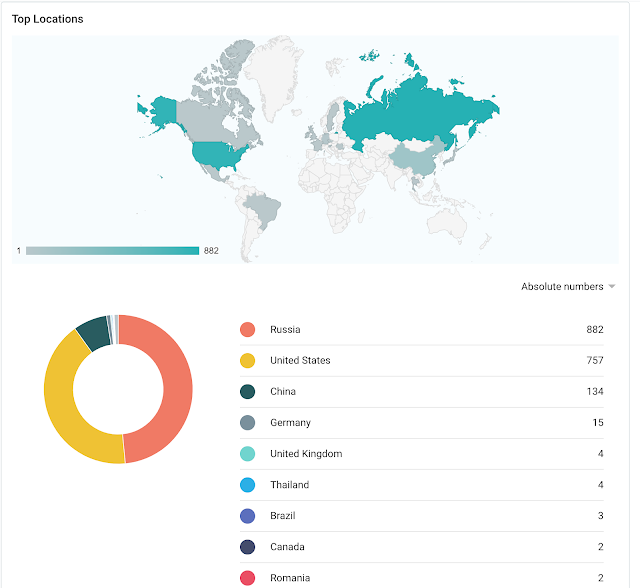Open the Absolute numbers dropdown

coord(568,286)
